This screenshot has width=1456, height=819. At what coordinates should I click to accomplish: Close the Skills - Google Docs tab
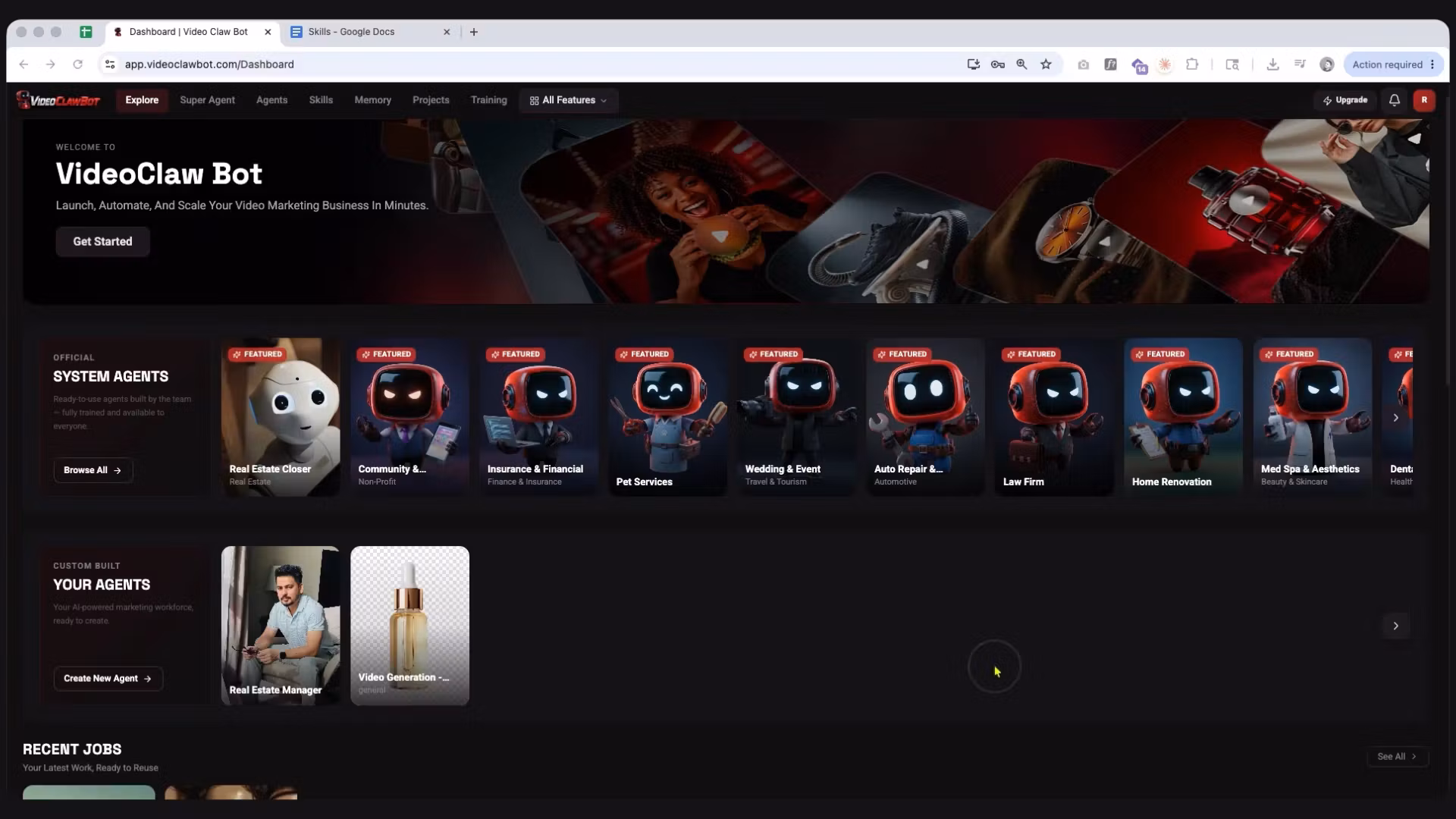447,32
